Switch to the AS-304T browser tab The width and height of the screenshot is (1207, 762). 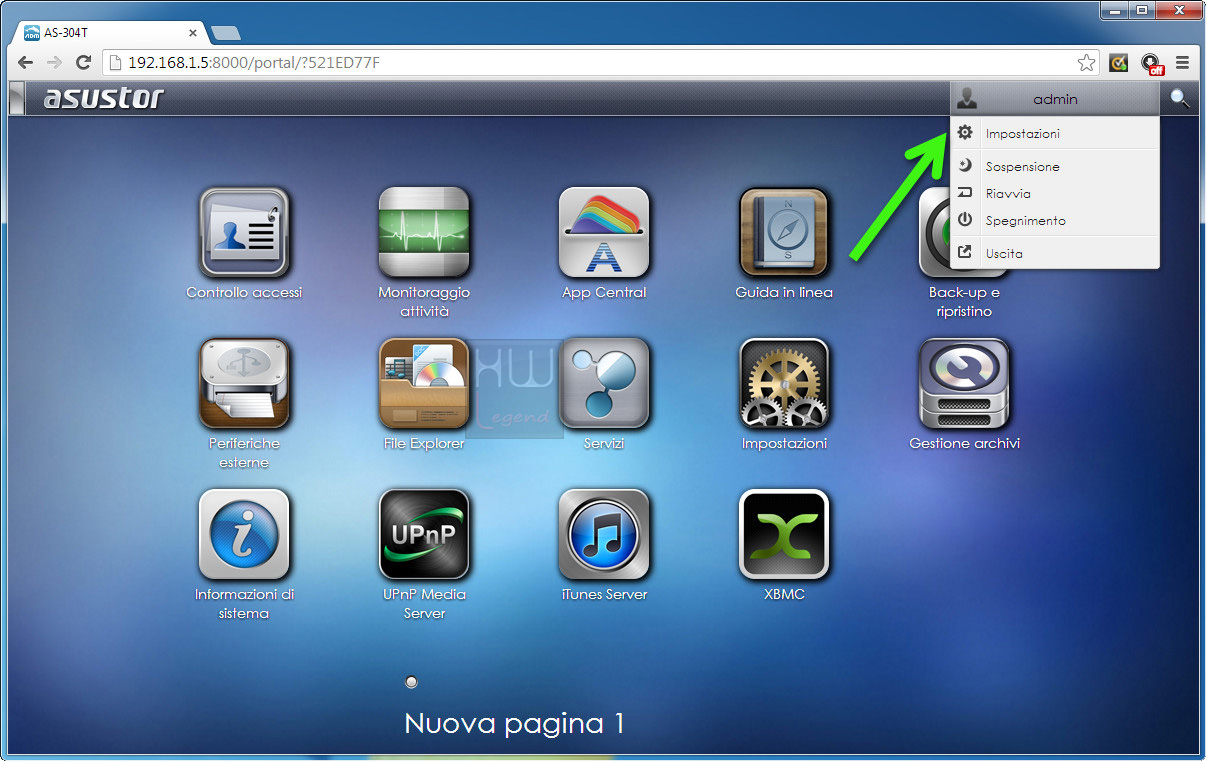110,32
